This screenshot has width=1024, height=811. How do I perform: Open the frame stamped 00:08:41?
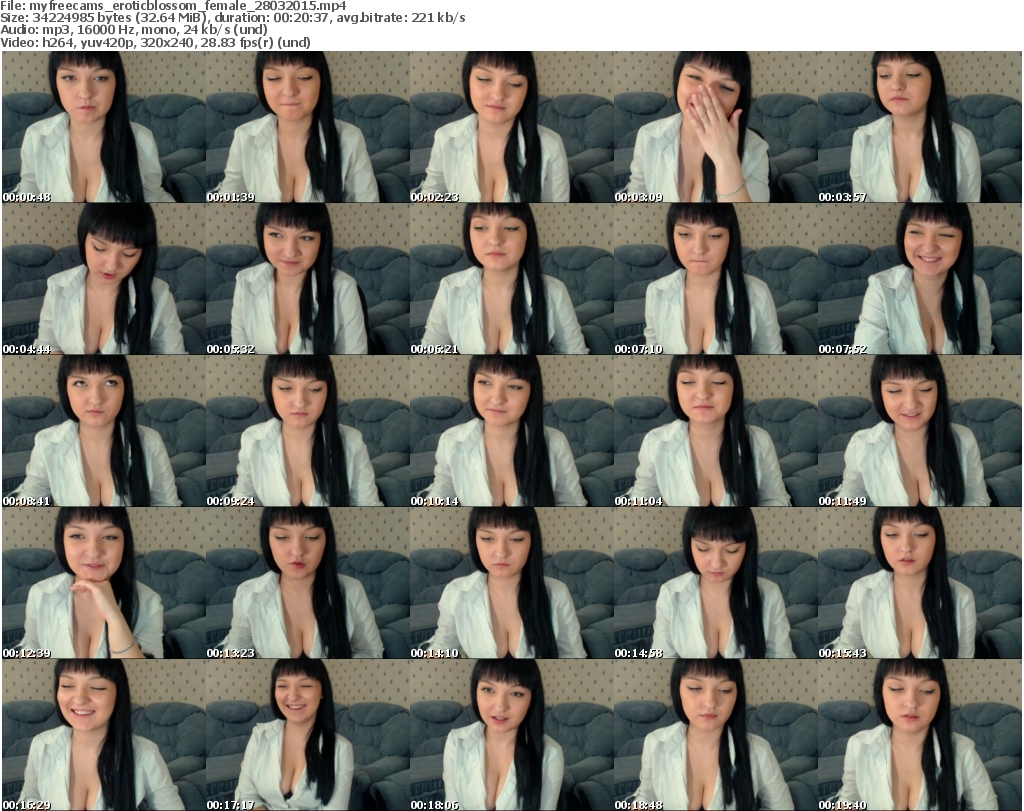pyautogui.click(x=104, y=431)
